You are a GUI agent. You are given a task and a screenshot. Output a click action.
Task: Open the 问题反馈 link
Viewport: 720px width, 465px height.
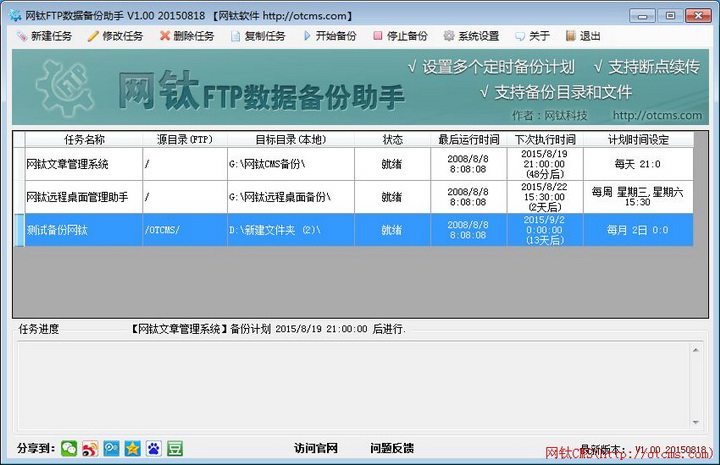coord(392,448)
